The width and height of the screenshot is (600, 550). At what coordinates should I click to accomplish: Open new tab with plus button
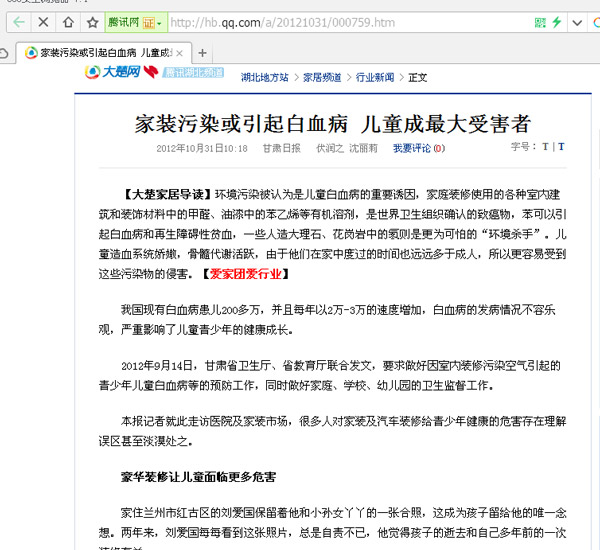(x=203, y=52)
